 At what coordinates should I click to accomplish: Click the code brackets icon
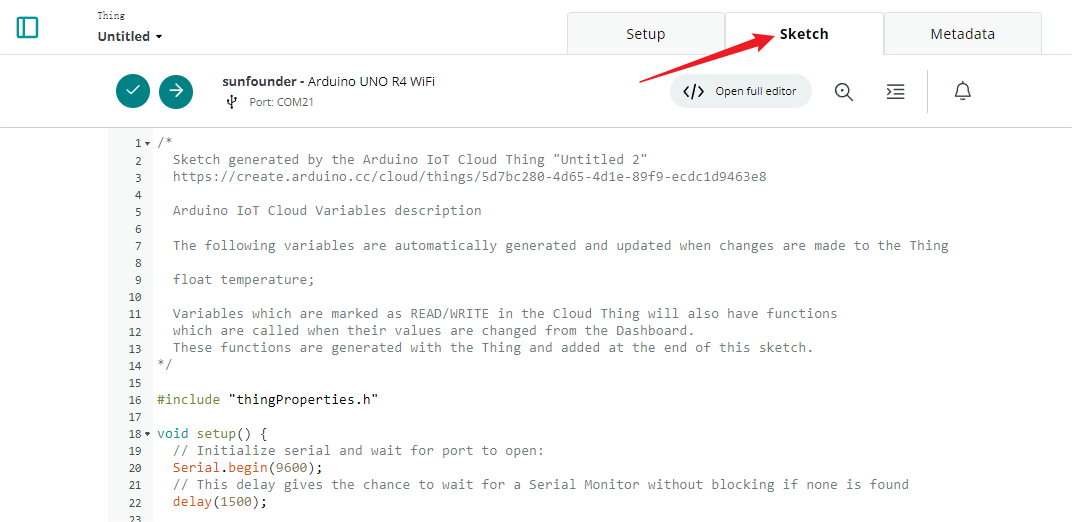[694, 92]
